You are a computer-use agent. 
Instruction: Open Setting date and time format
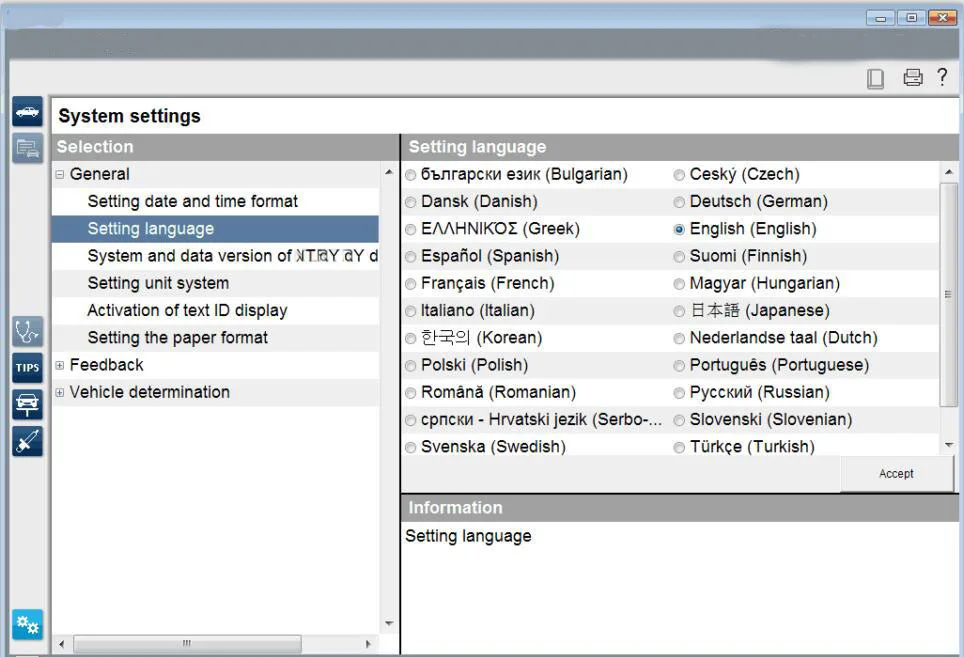pyautogui.click(x=192, y=202)
